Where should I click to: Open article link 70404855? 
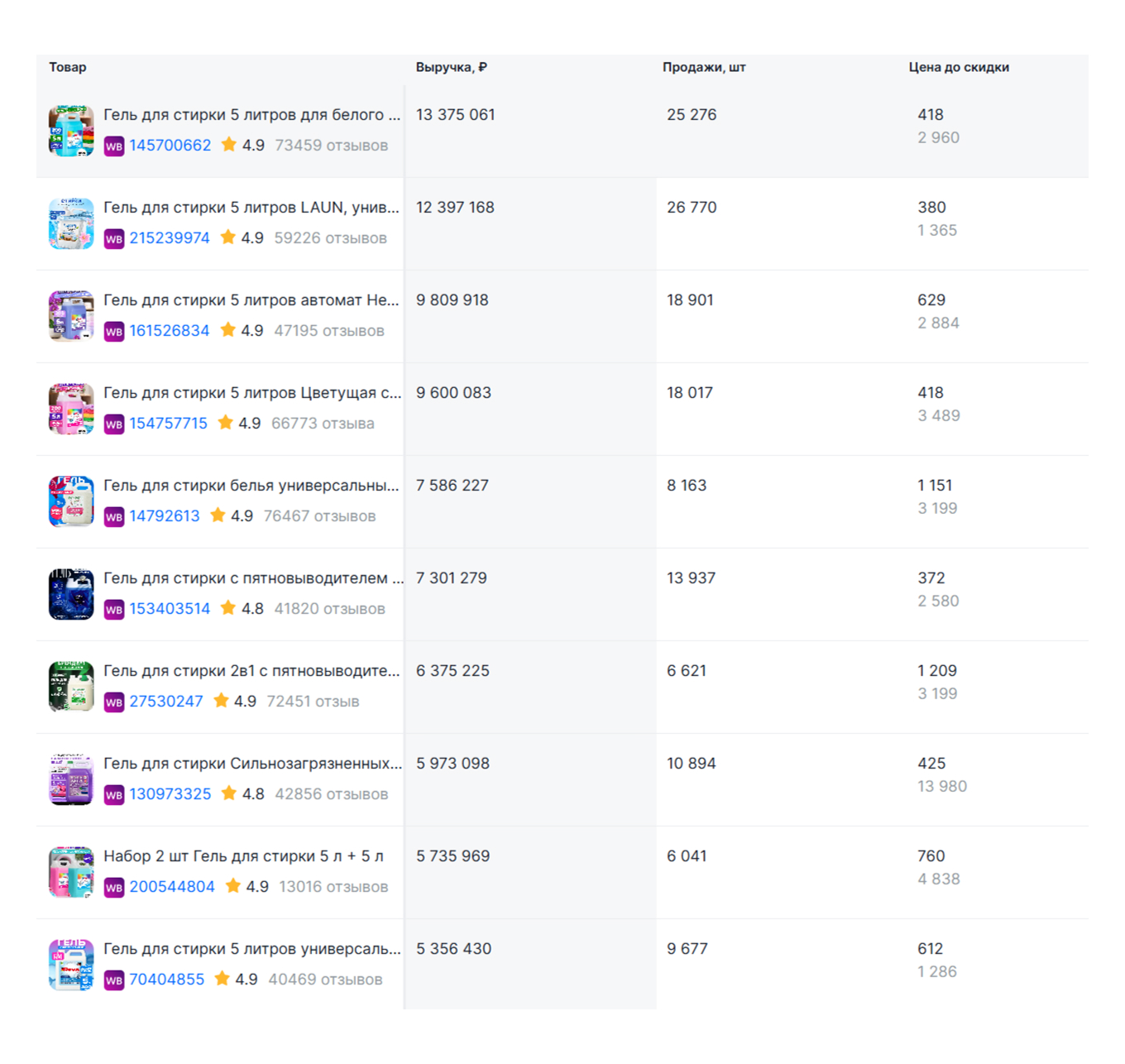tap(166, 980)
